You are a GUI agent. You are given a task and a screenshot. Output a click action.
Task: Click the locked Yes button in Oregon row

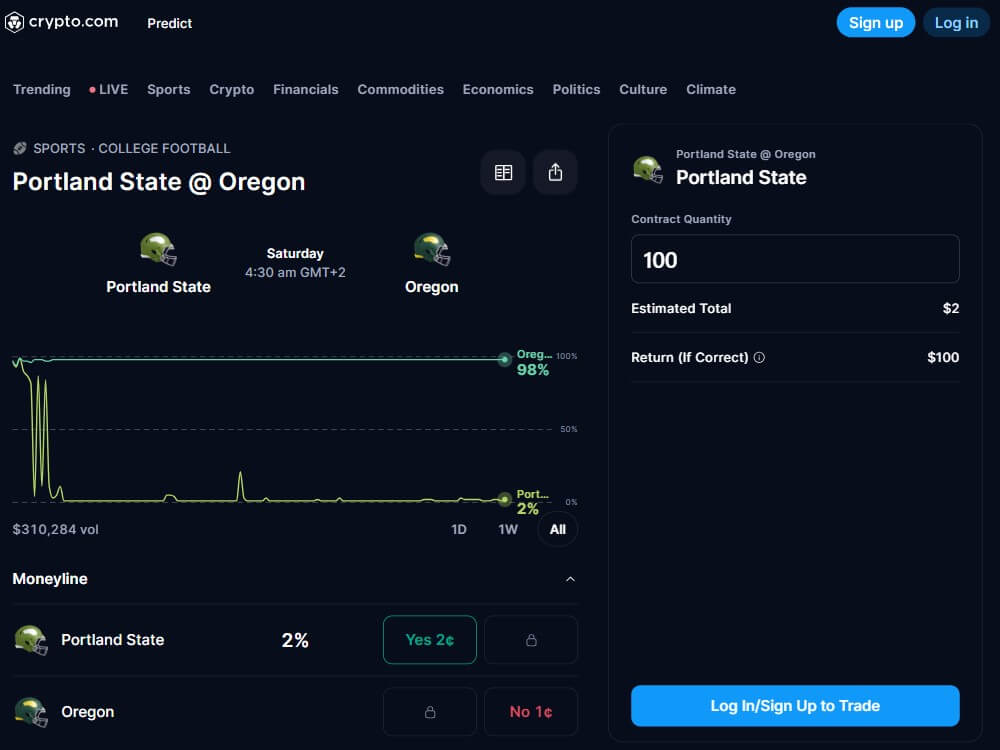pos(430,712)
